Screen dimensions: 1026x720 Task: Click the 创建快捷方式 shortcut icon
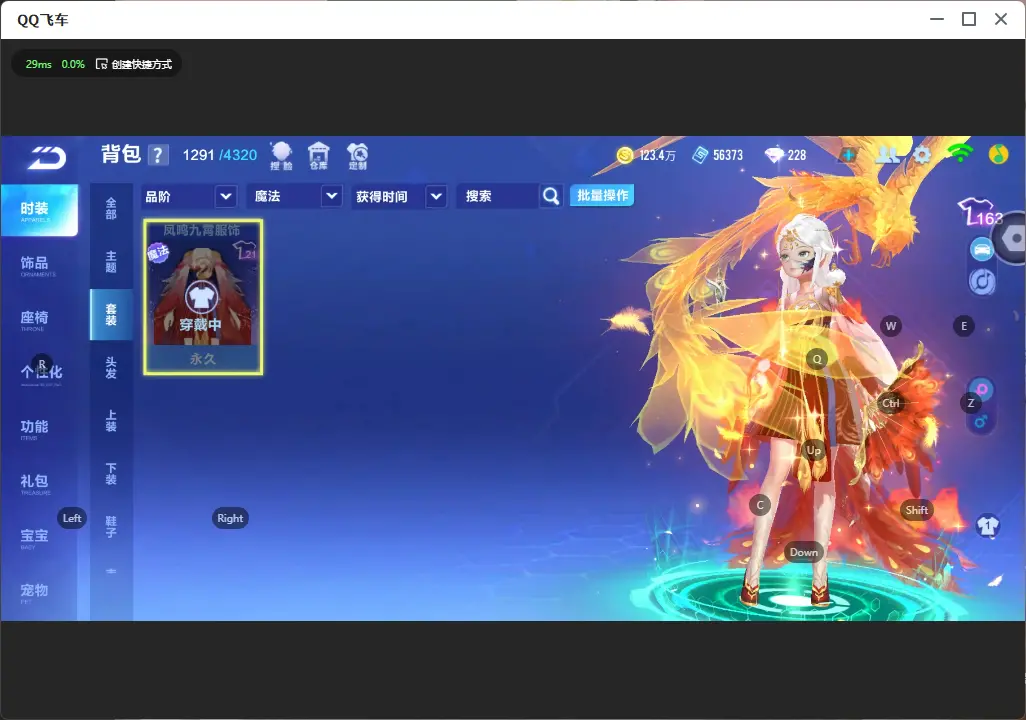tap(101, 64)
